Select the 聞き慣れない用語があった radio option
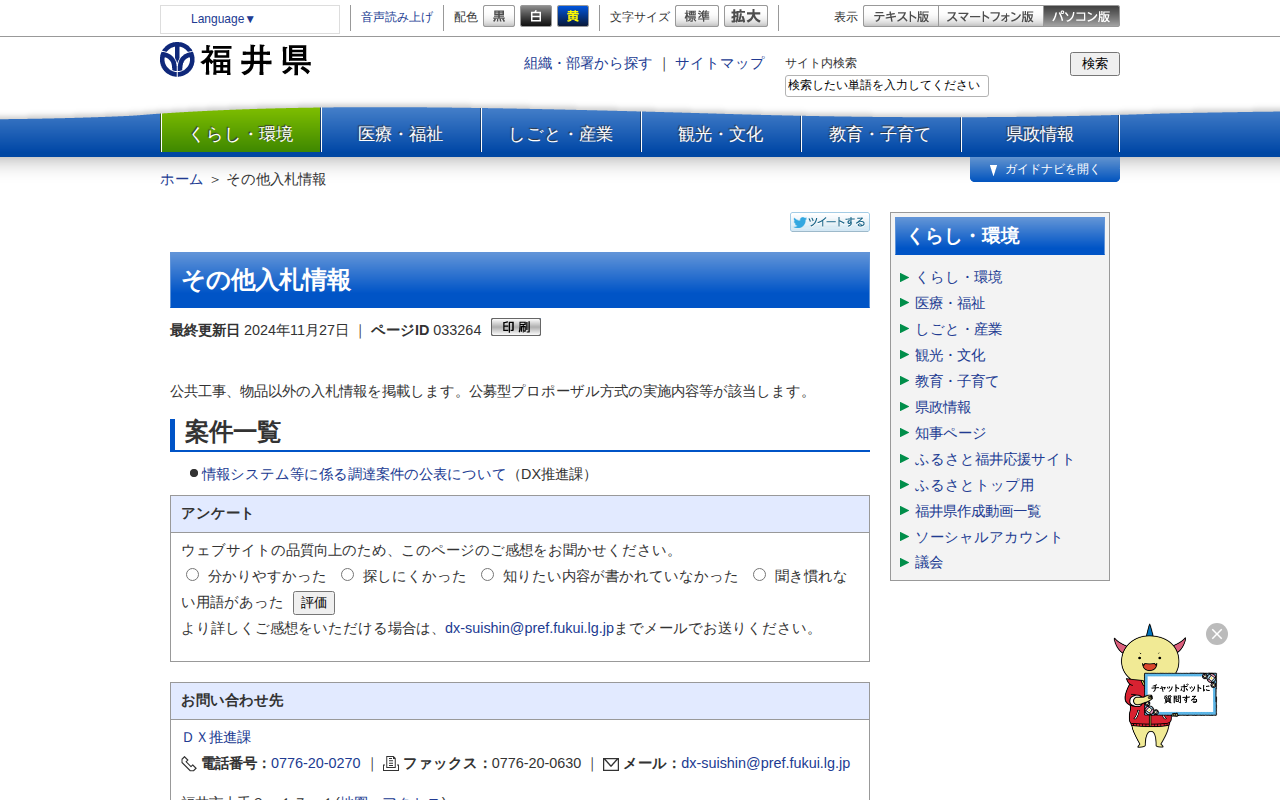This screenshot has width=1280, height=800. (x=760, y=575)
